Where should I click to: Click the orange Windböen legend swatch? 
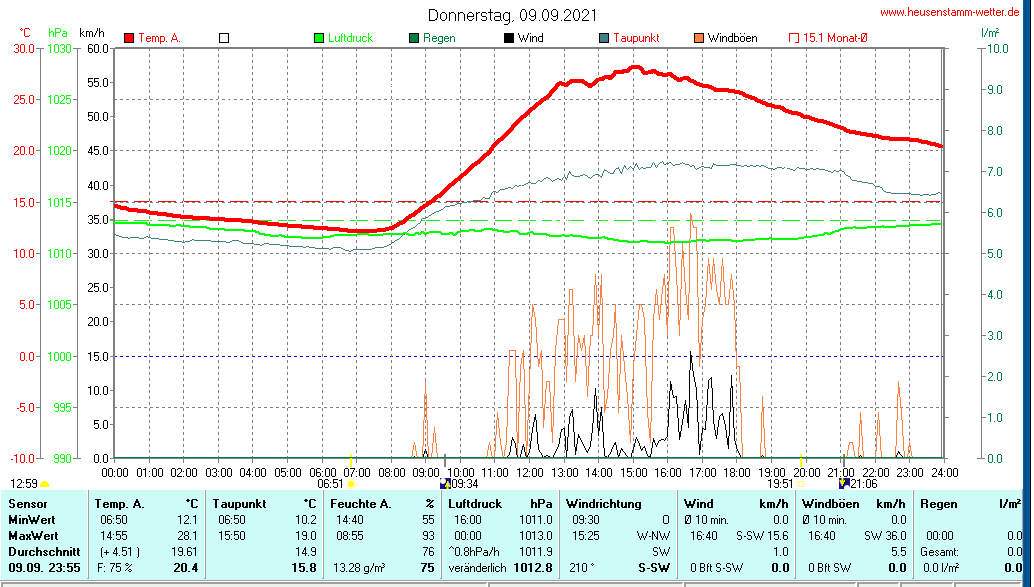(699, 38)
